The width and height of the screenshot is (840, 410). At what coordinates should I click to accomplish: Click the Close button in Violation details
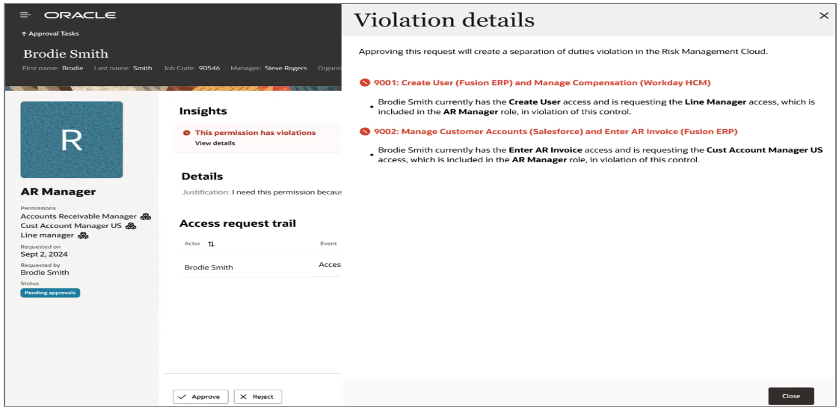(791, 396)
